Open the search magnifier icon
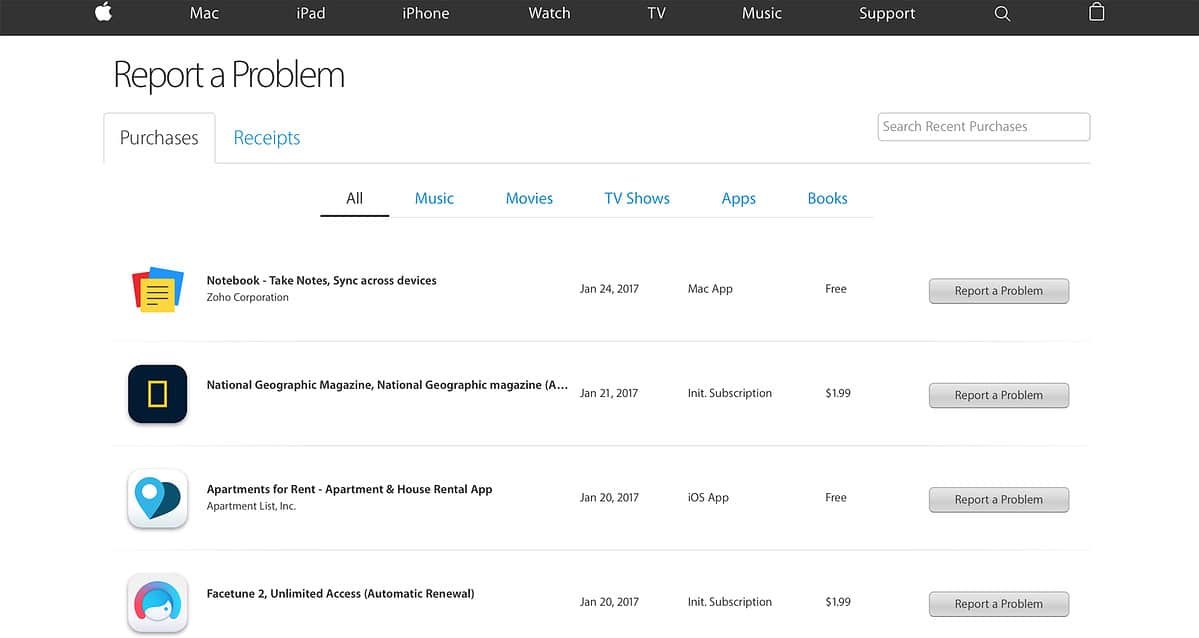The height and width of the screenshot is (638, 1199). pos(1002,14)
